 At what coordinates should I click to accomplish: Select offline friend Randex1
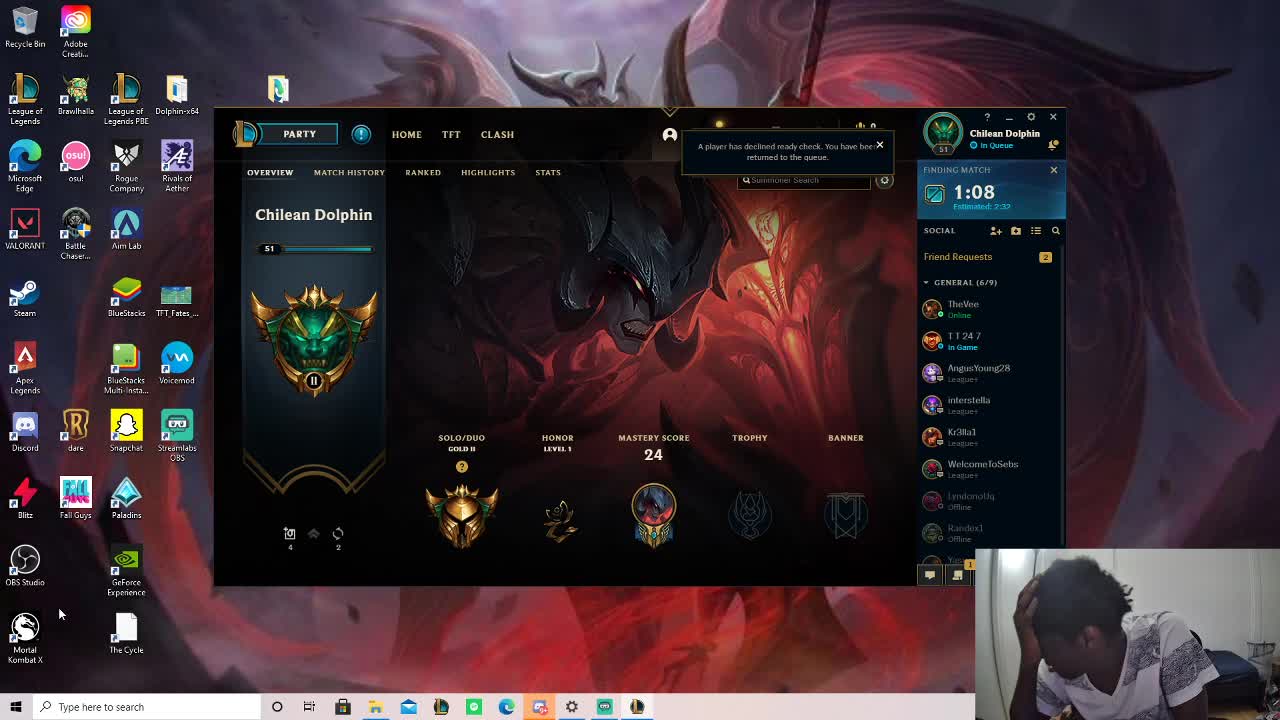(988, 532)
